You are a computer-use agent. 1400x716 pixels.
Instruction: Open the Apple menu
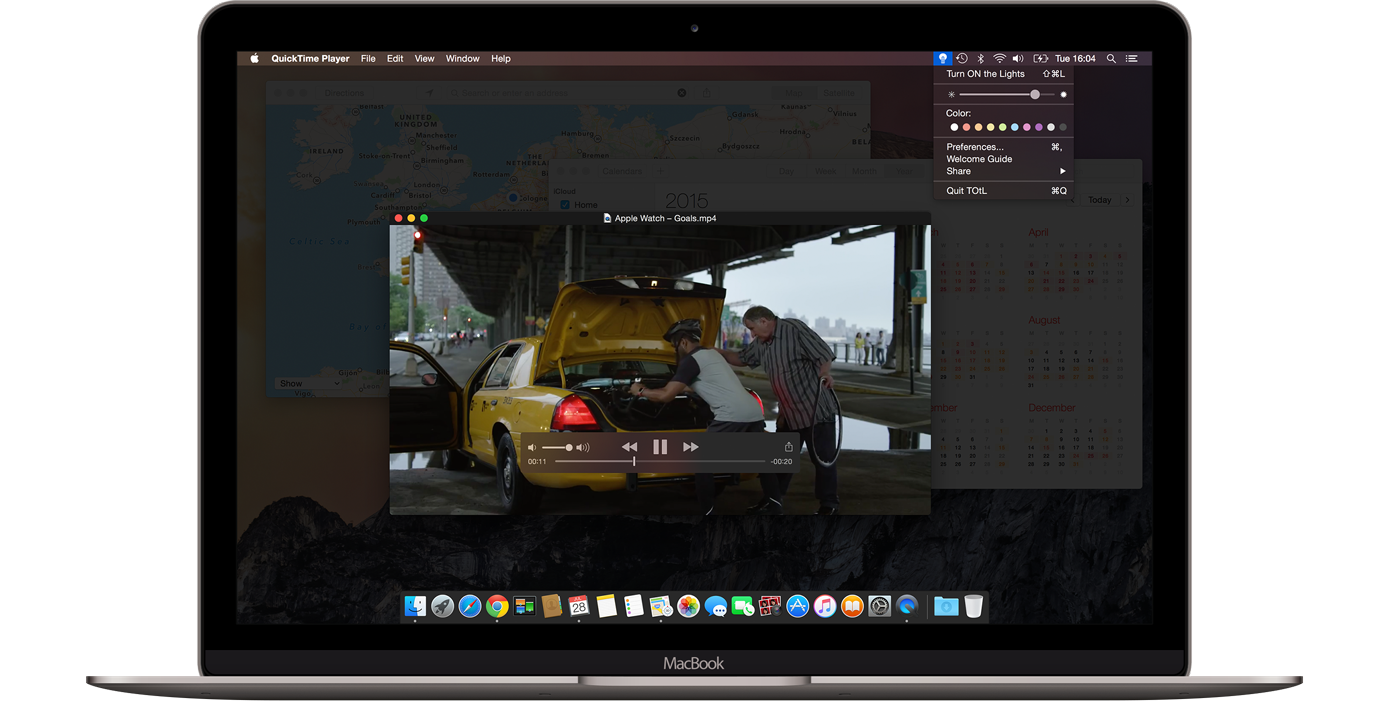point(254,59)
